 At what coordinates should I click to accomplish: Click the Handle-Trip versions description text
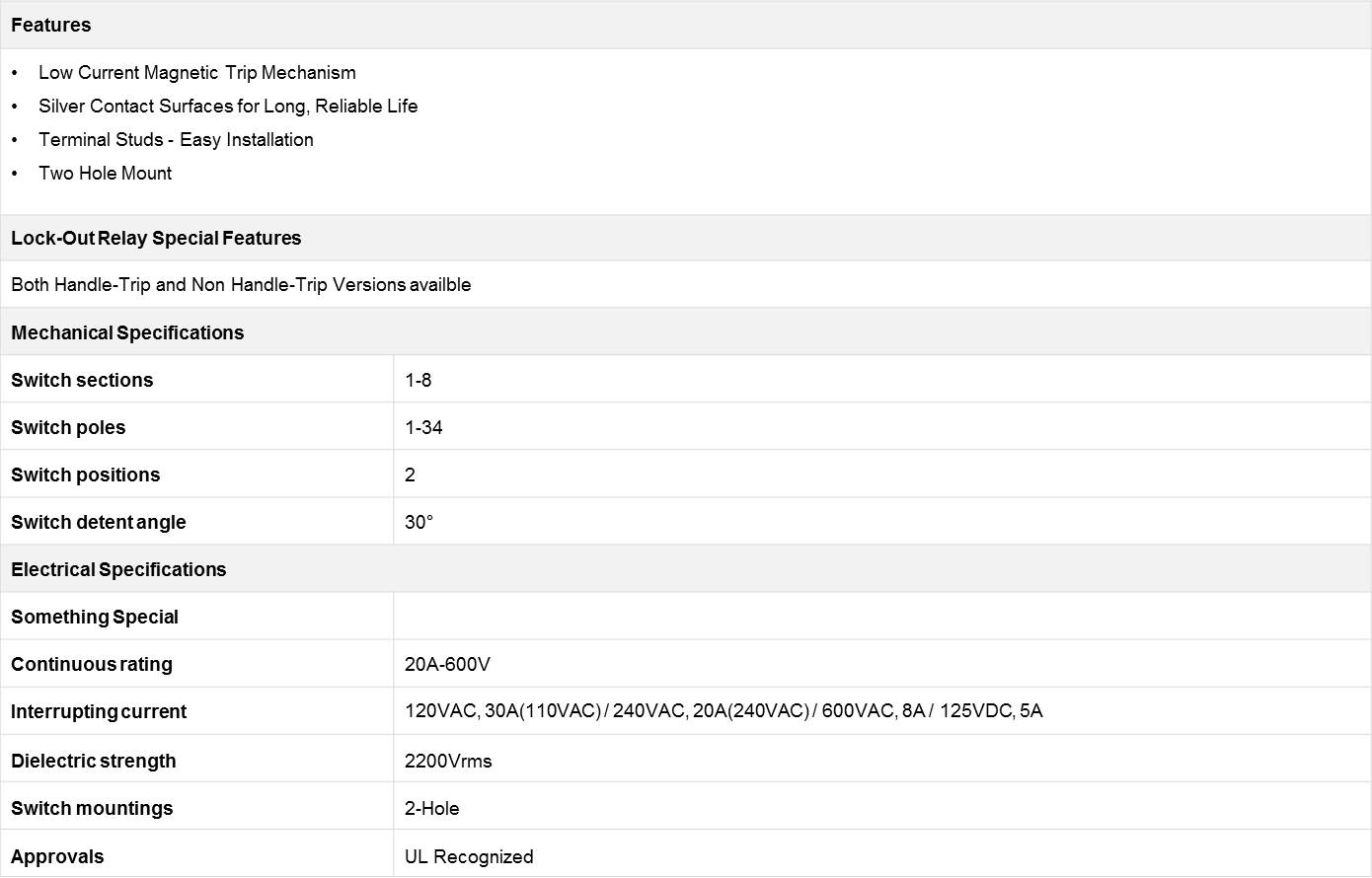click(x=241, y=285)
